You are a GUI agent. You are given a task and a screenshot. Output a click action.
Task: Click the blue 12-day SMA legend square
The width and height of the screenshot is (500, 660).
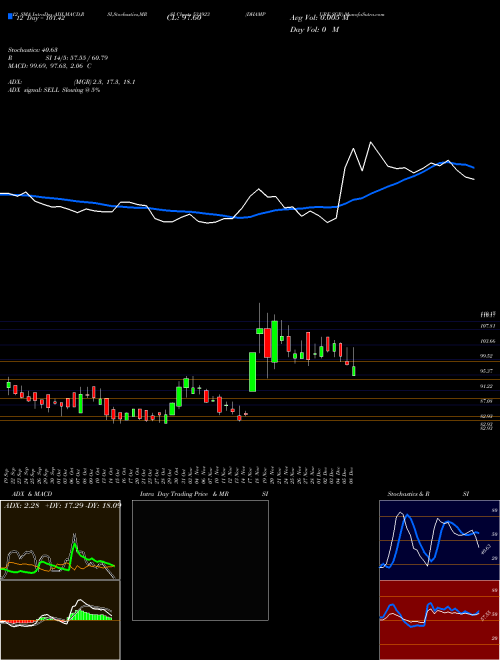pyautogui.click(x=11, y=16)
